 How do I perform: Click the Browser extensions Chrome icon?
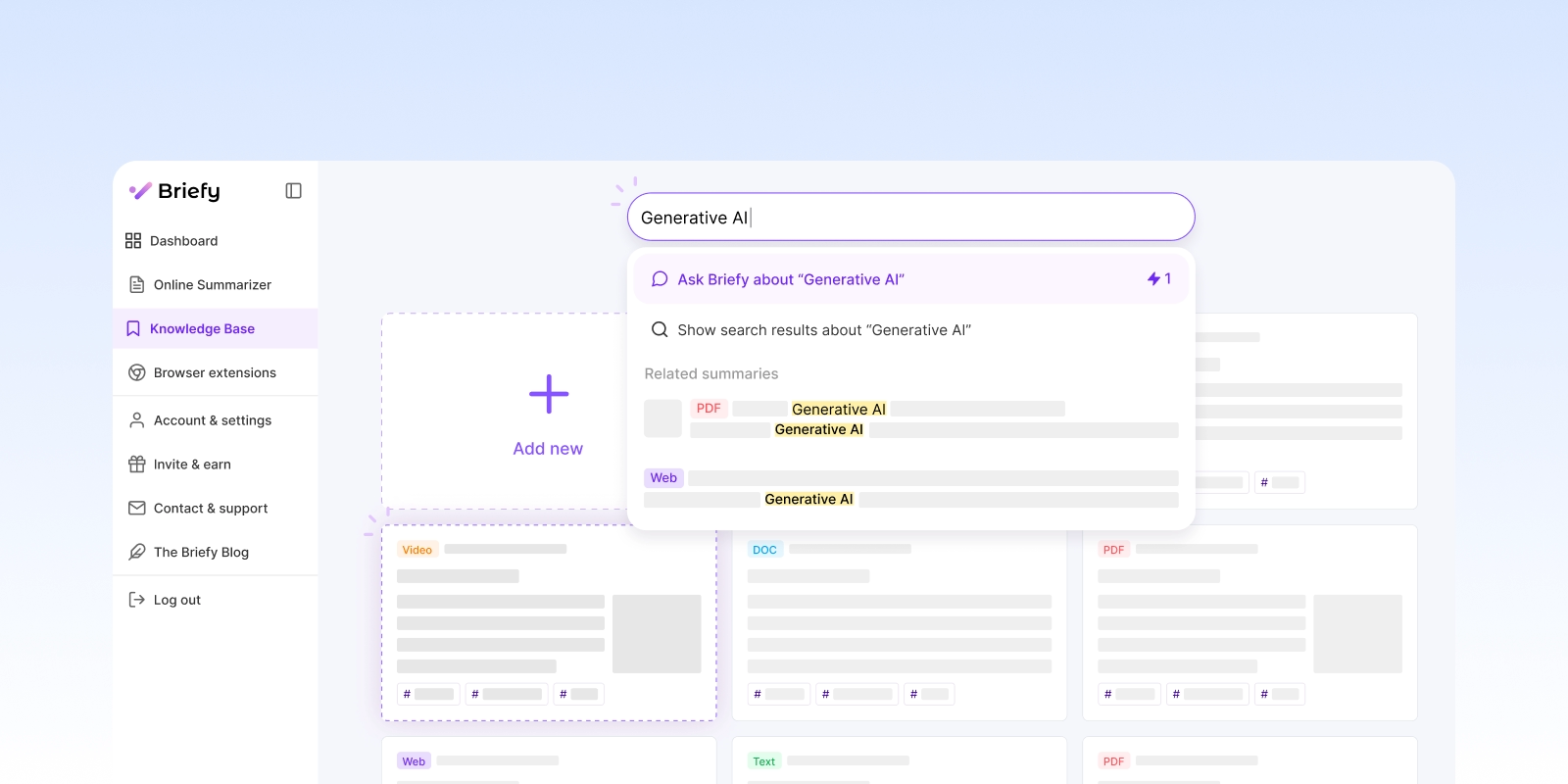[137, 372]
